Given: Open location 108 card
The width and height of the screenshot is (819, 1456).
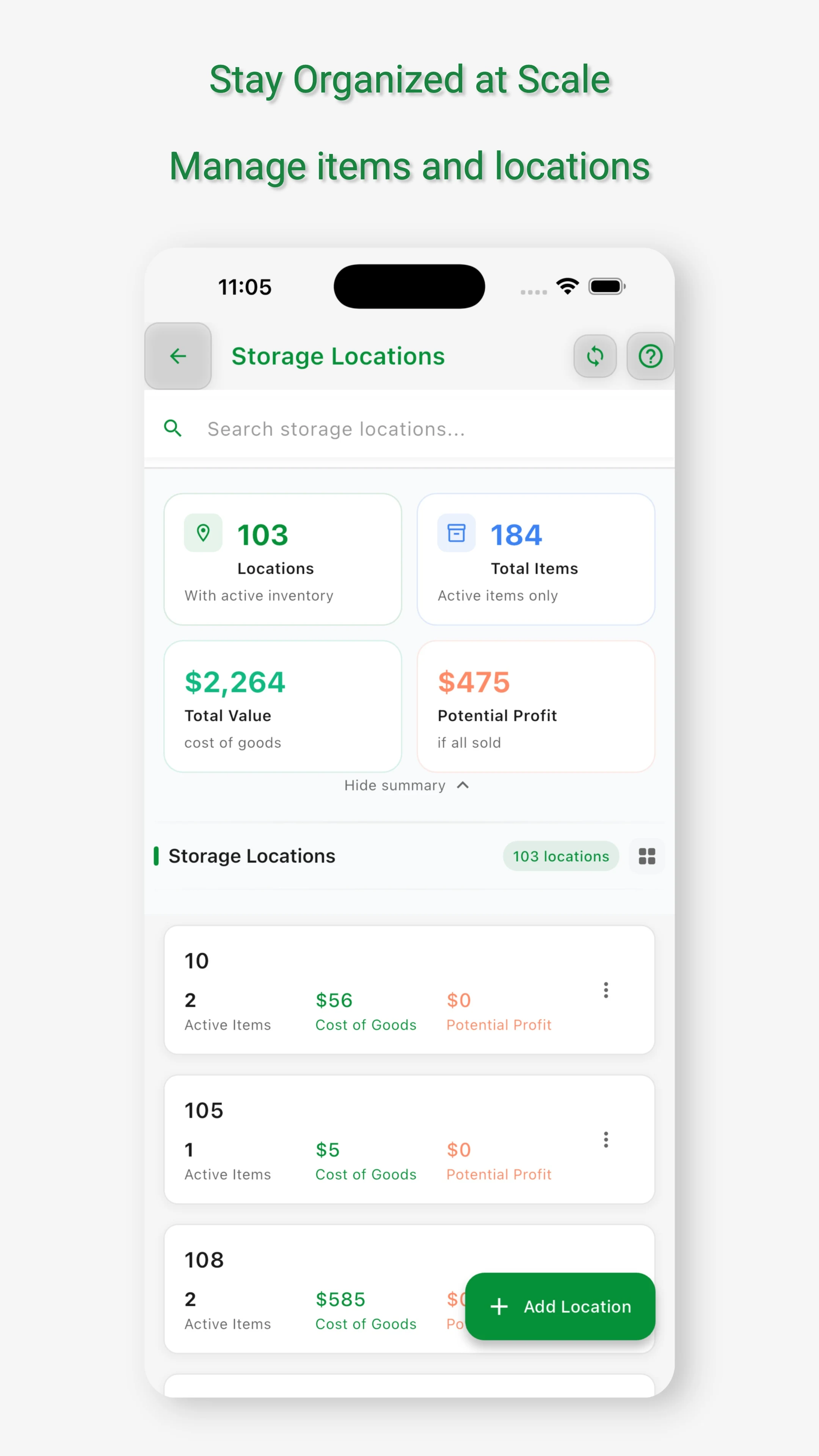Looking at the screenshot, I should click(409, 1289).
